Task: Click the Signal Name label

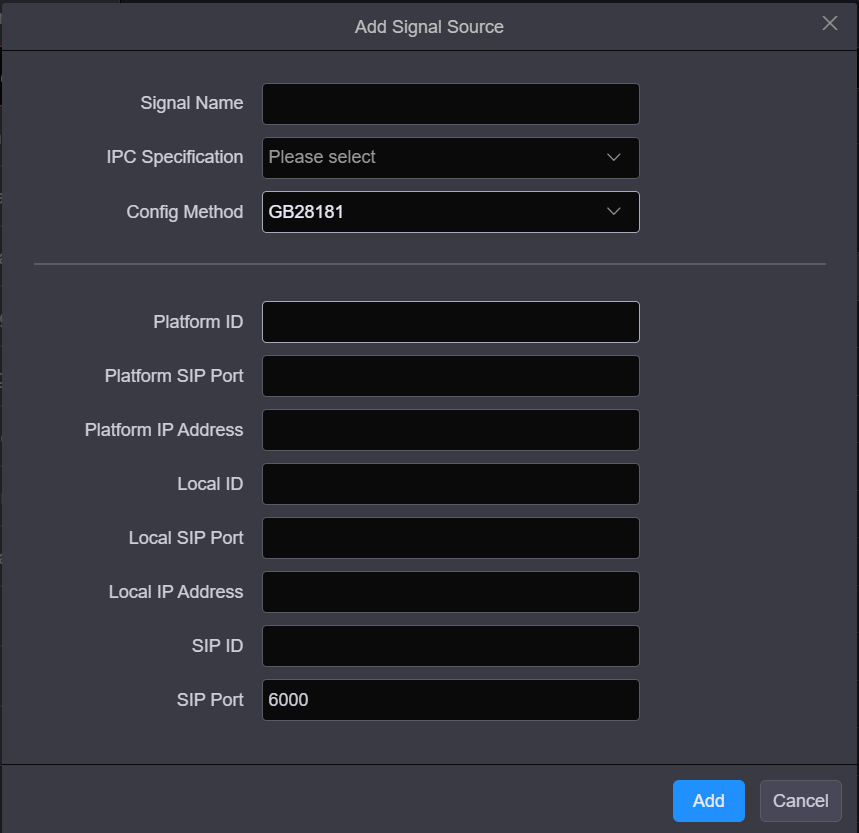Action: [x=191, y=103]
